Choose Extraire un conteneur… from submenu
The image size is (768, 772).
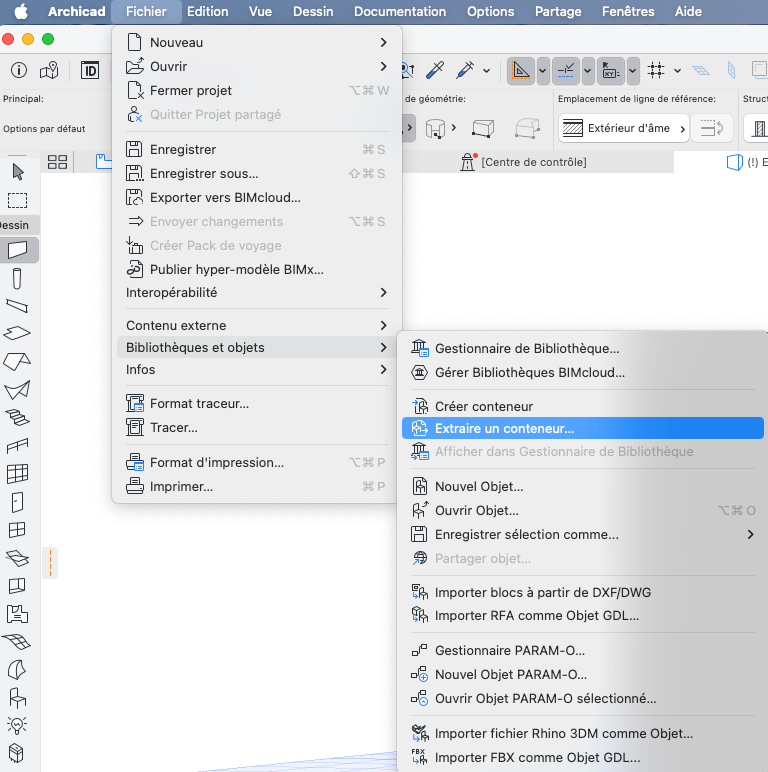coord(583,428)
